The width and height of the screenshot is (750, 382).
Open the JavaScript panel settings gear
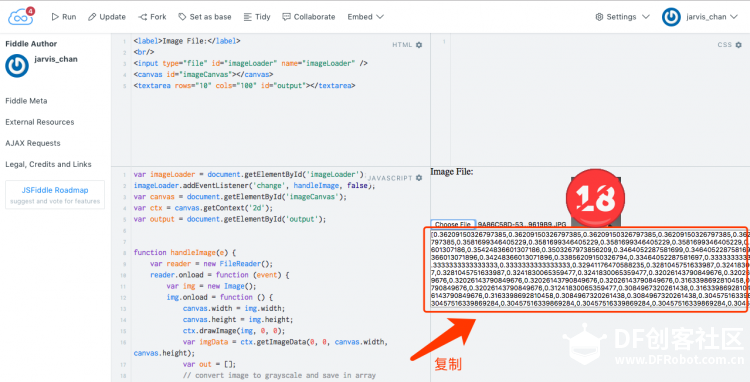click(419, 178)
